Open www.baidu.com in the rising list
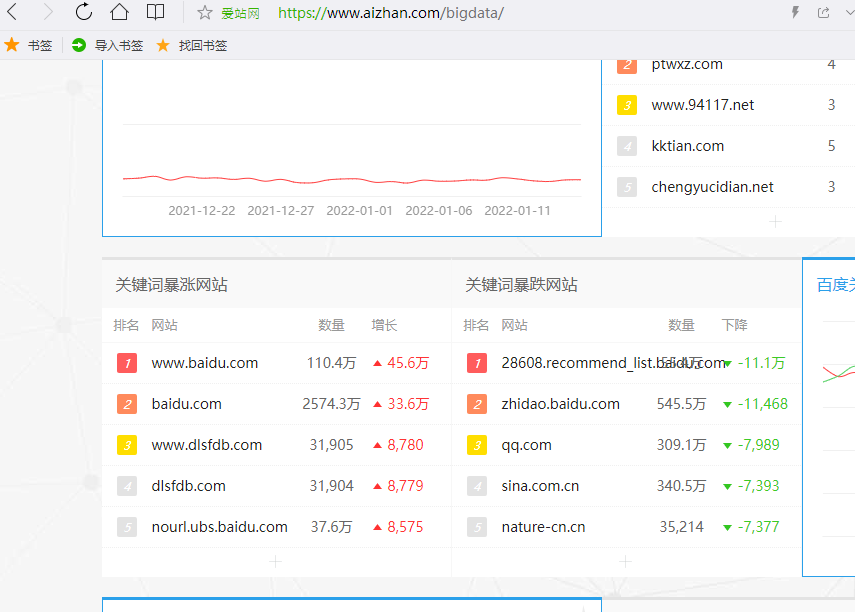This screenshot has width=855, height=612. 204,363
